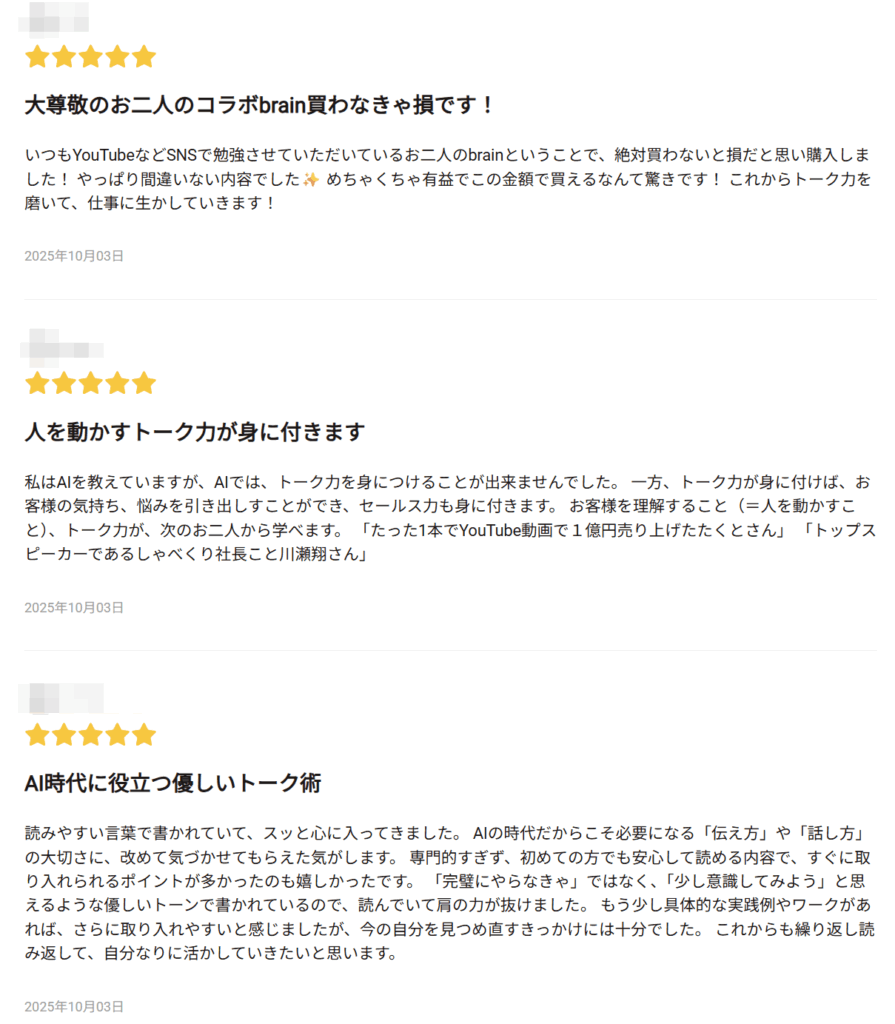Viewport: 895px width, 1024px height.
Task: Click the first star of the middle review
Action: [x=38, y=383]
